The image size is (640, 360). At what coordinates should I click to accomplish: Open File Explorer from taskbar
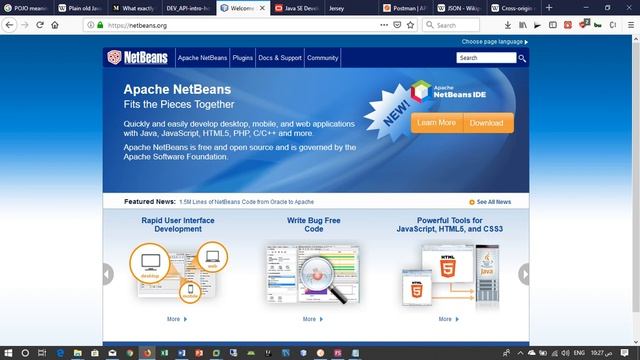click(78, 353)
